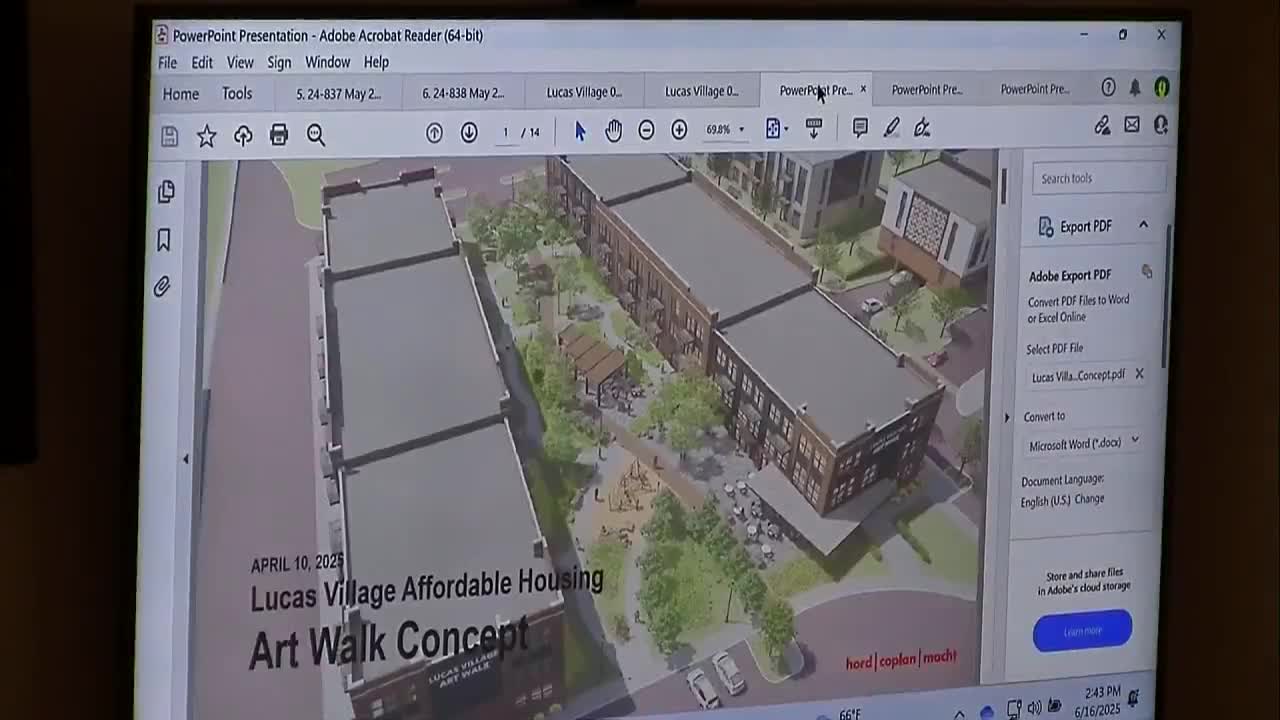Send file by email icon
The width and height of the screenshot is (1280, 720).
point(1131,125)
